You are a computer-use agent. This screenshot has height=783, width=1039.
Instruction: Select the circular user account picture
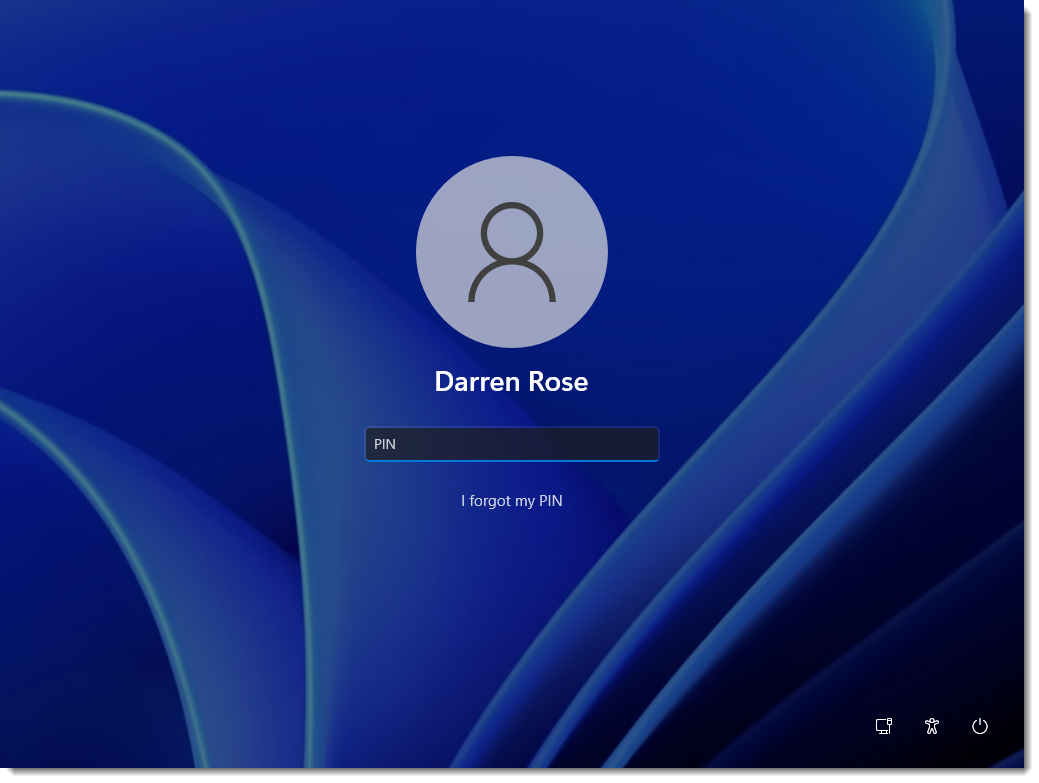coord(511,252)
